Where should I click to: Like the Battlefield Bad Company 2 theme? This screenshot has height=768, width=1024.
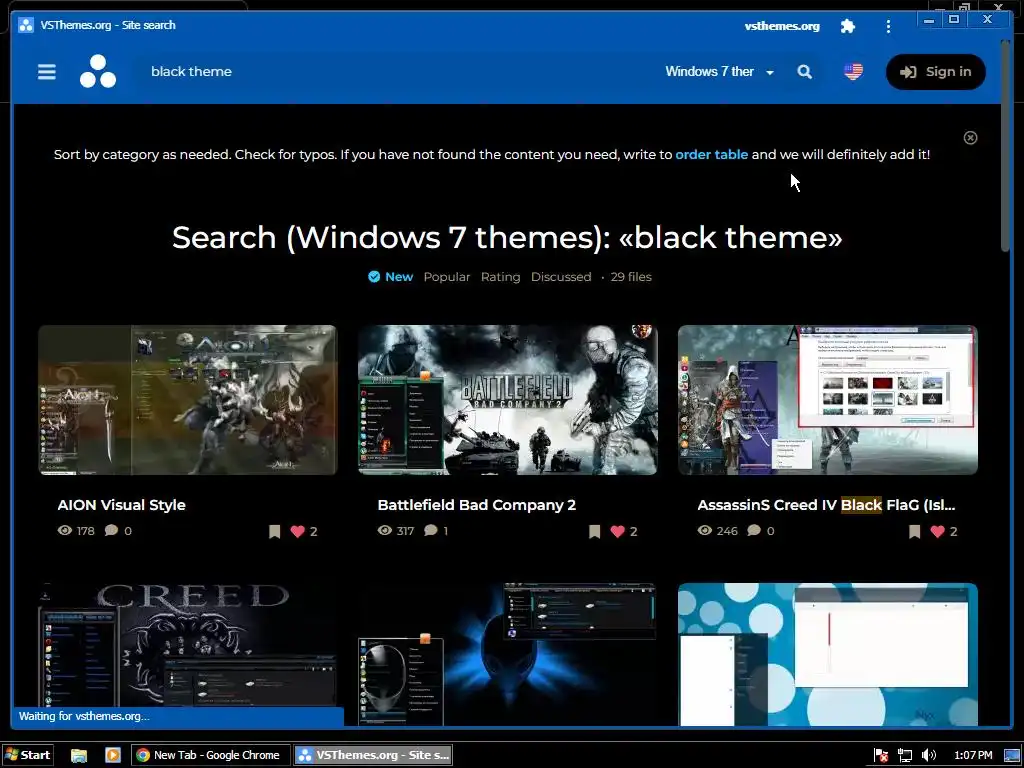click(x=617, y=532)
